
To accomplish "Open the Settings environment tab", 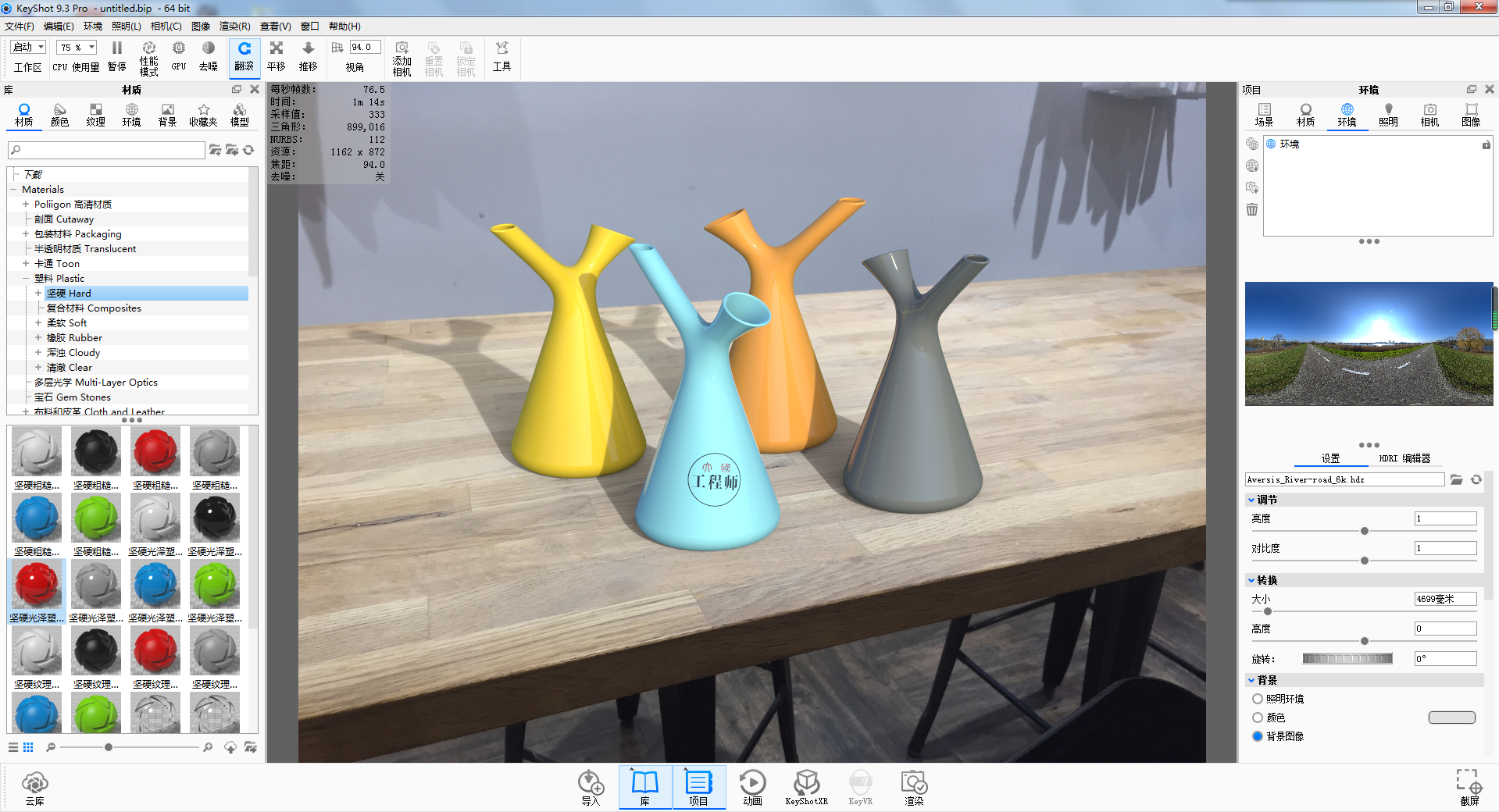I will pos(1330,458).
